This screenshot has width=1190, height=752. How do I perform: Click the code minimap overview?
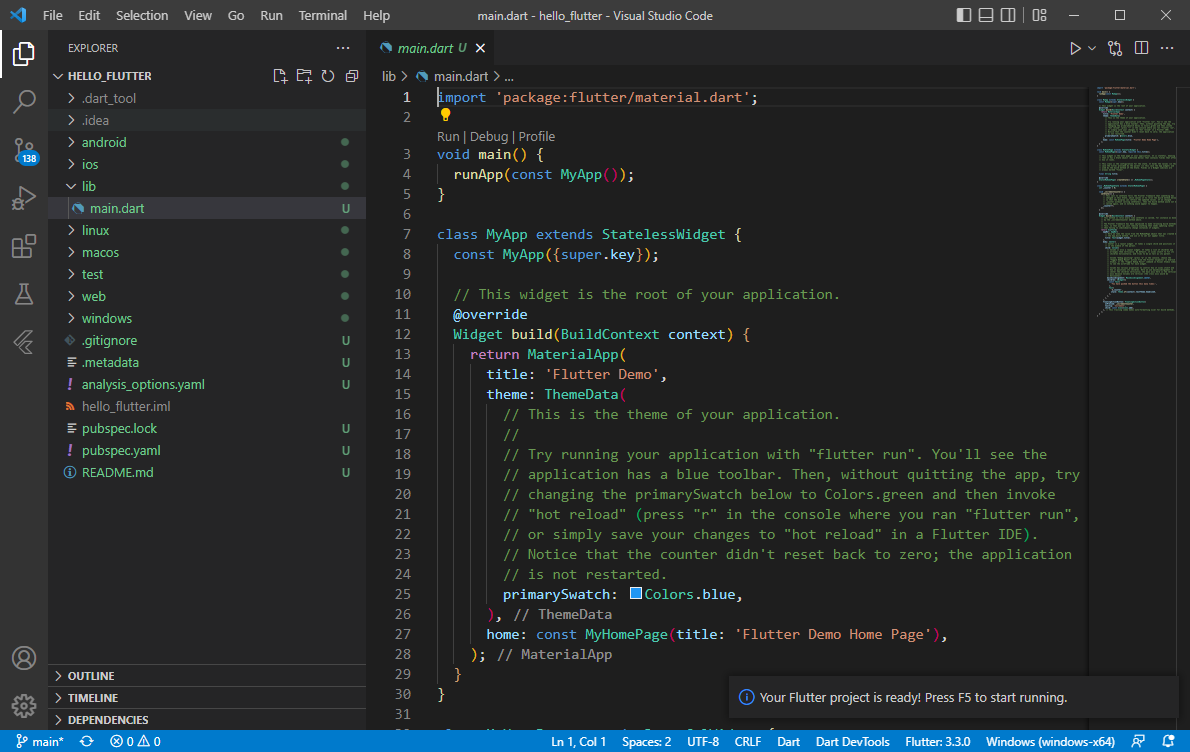(1135, 201)
